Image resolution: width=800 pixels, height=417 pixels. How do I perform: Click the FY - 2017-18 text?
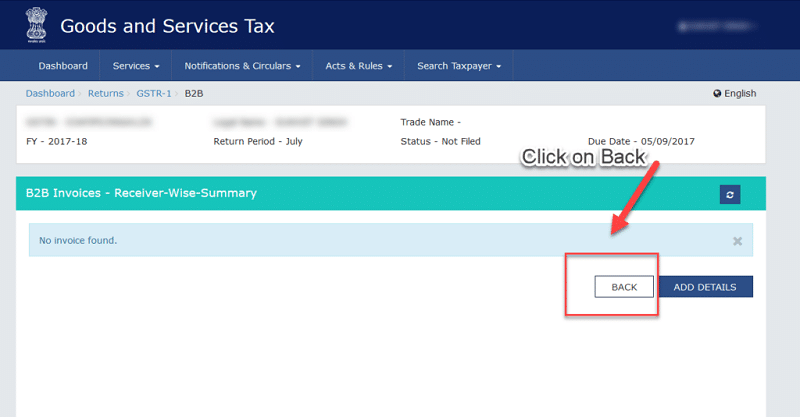57,141
